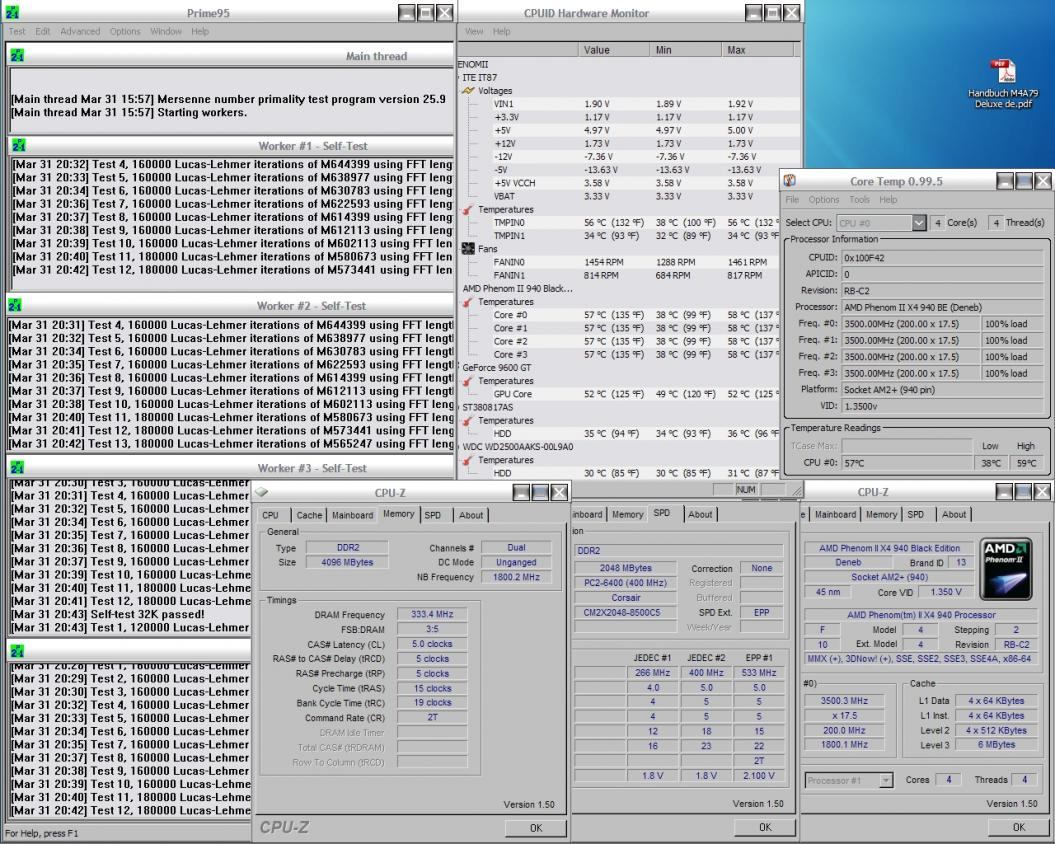Click the thermometer icon under AMD Phenom II 940
This screenshot has height=844, width=1055.
468,302
